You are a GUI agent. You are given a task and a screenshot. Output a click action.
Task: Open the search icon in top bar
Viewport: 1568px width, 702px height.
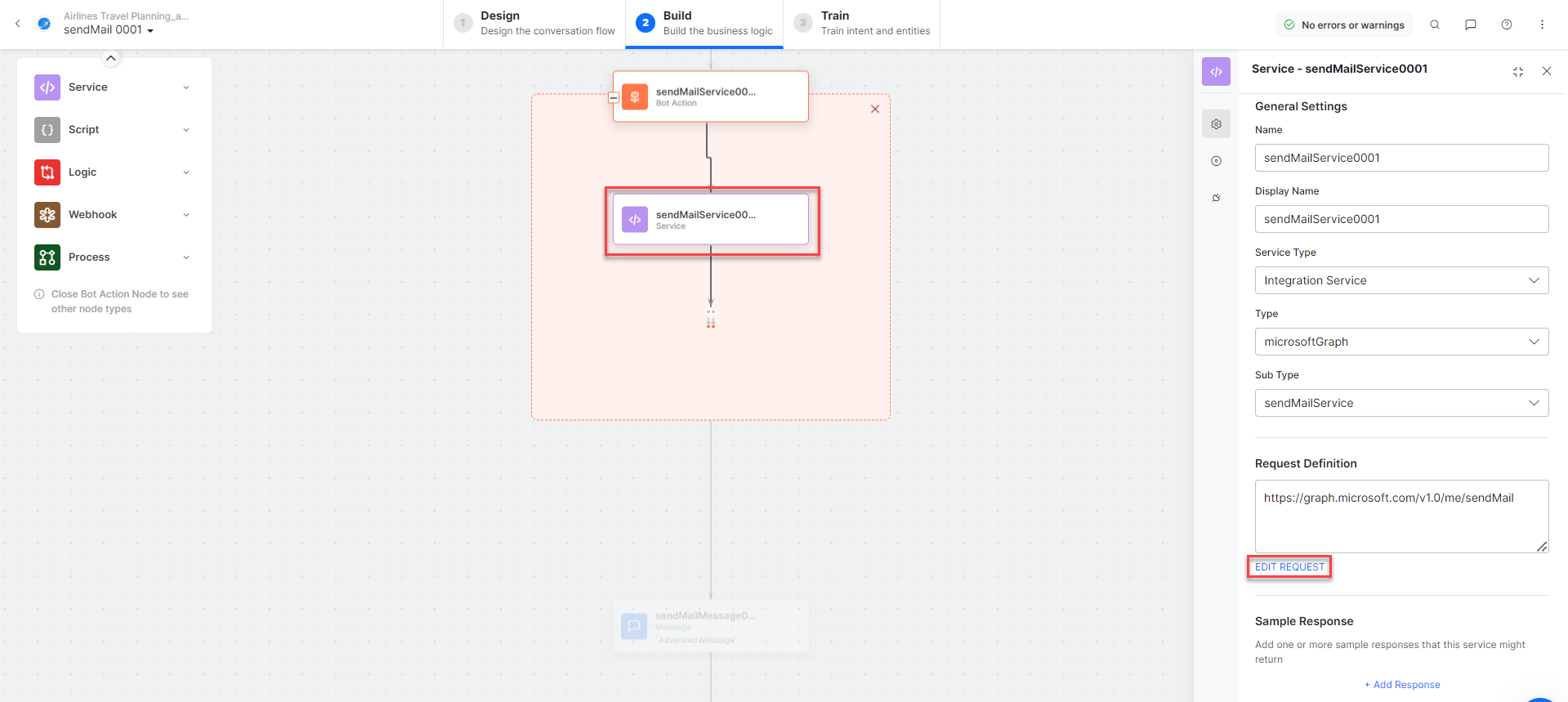tap(1435, 25)
